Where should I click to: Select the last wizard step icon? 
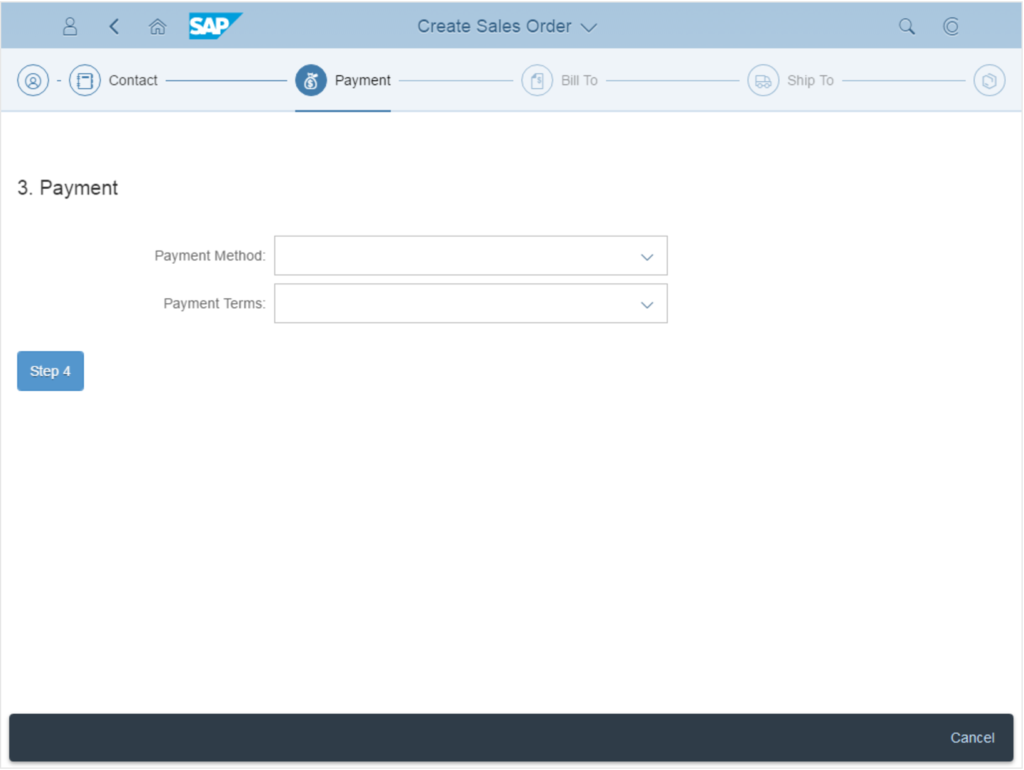pyautogui.click(x=989, y=81)
